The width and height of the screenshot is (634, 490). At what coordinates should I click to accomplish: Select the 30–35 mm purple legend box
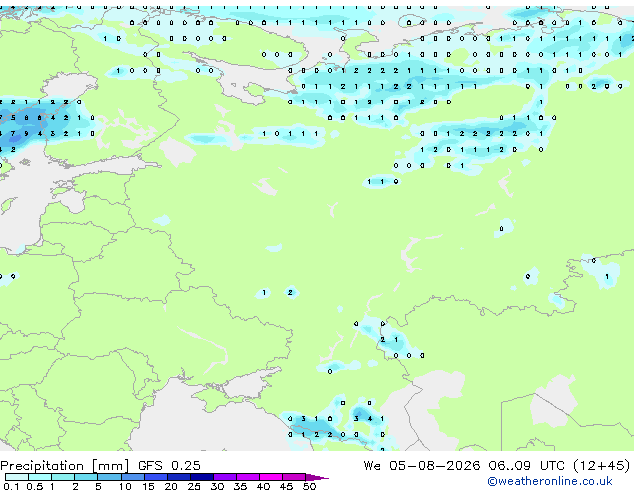pyautogui.click(x=224, y=477)
